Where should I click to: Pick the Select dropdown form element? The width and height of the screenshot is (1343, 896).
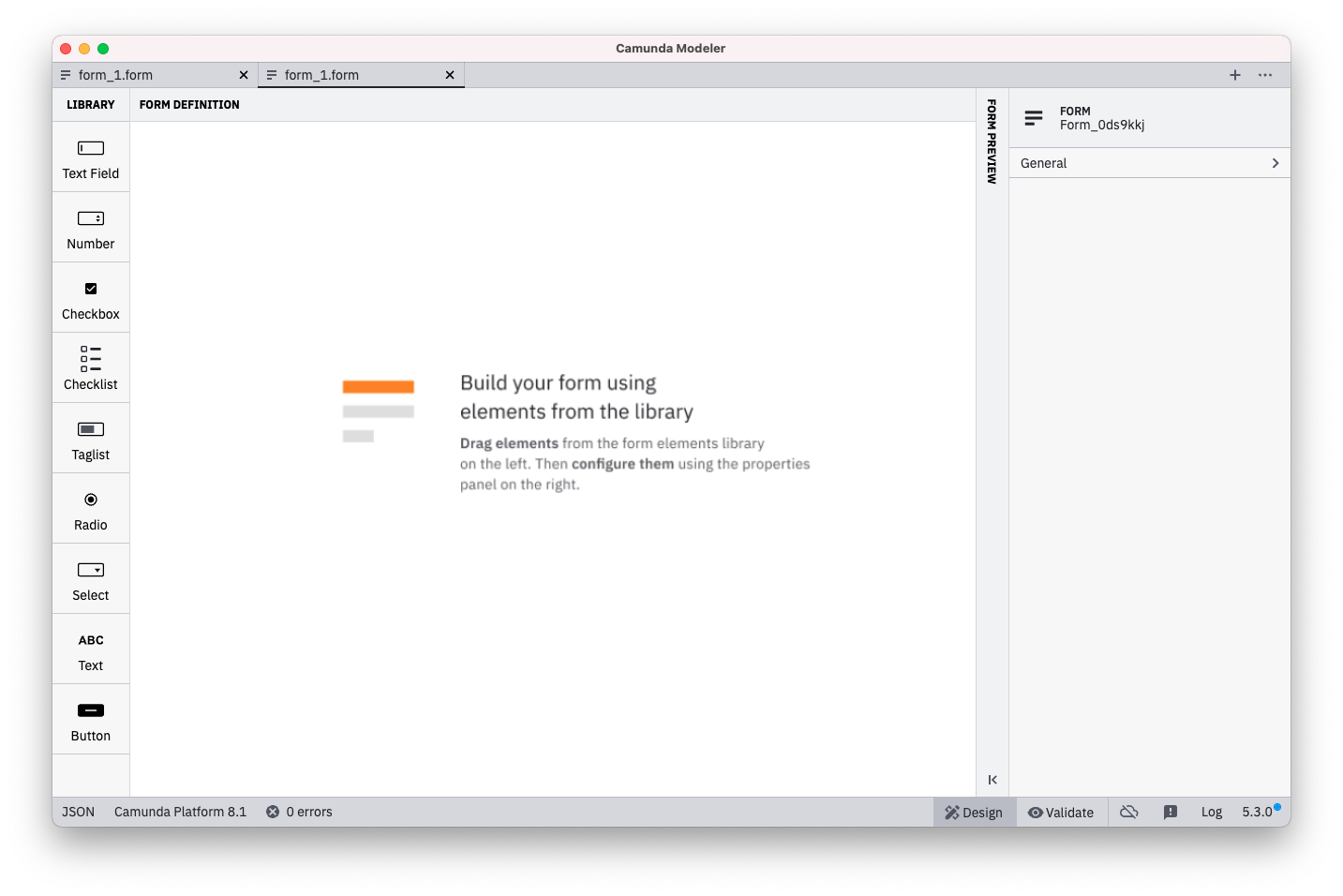(90, 578)
